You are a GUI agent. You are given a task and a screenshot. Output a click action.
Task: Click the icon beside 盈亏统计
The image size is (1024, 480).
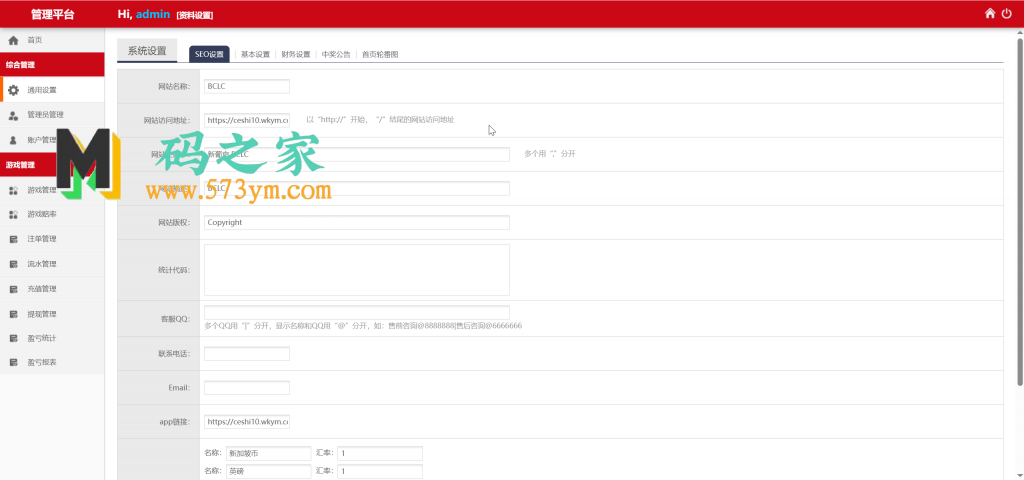(x=13, y=338)
